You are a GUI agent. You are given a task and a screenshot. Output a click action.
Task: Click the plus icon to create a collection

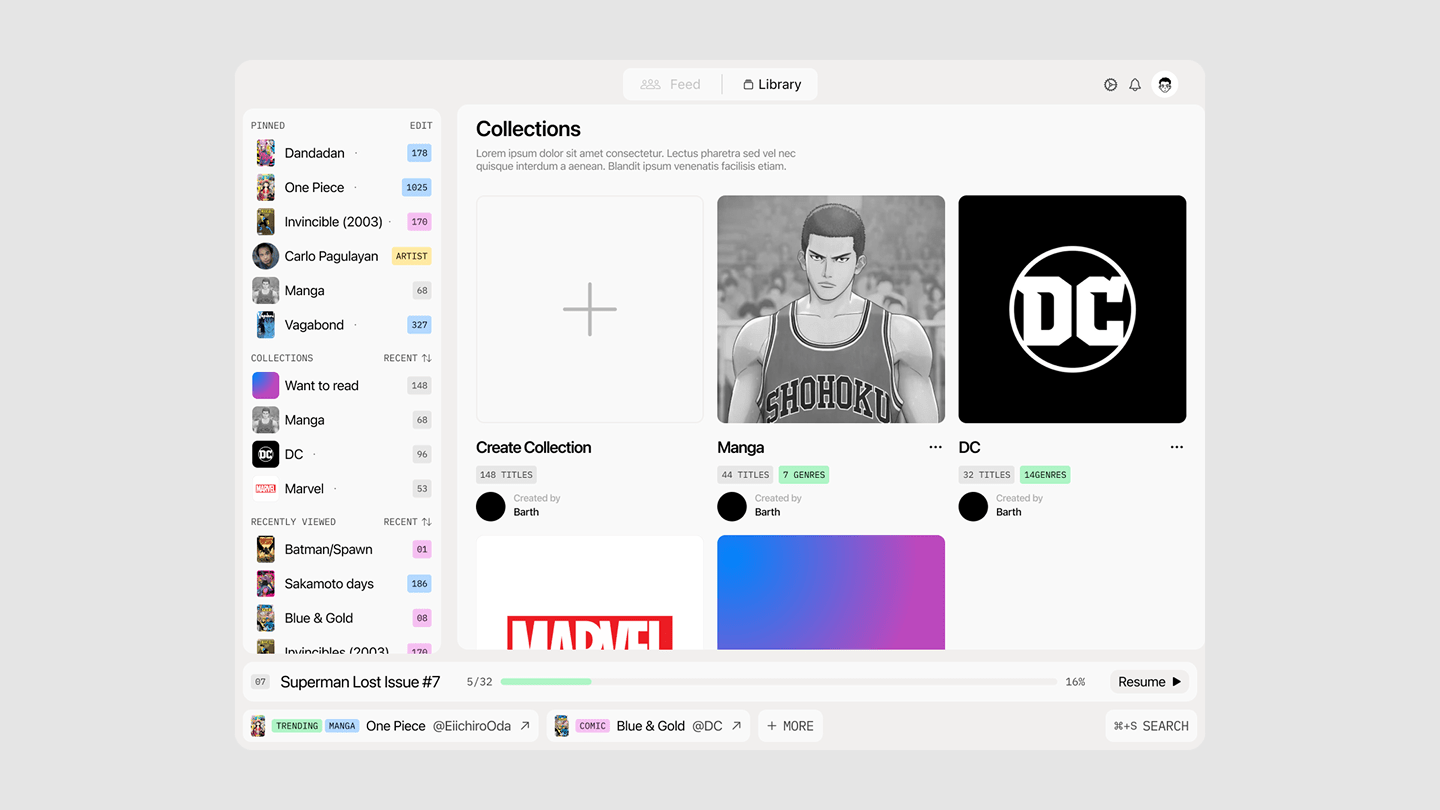pos(590,309)
